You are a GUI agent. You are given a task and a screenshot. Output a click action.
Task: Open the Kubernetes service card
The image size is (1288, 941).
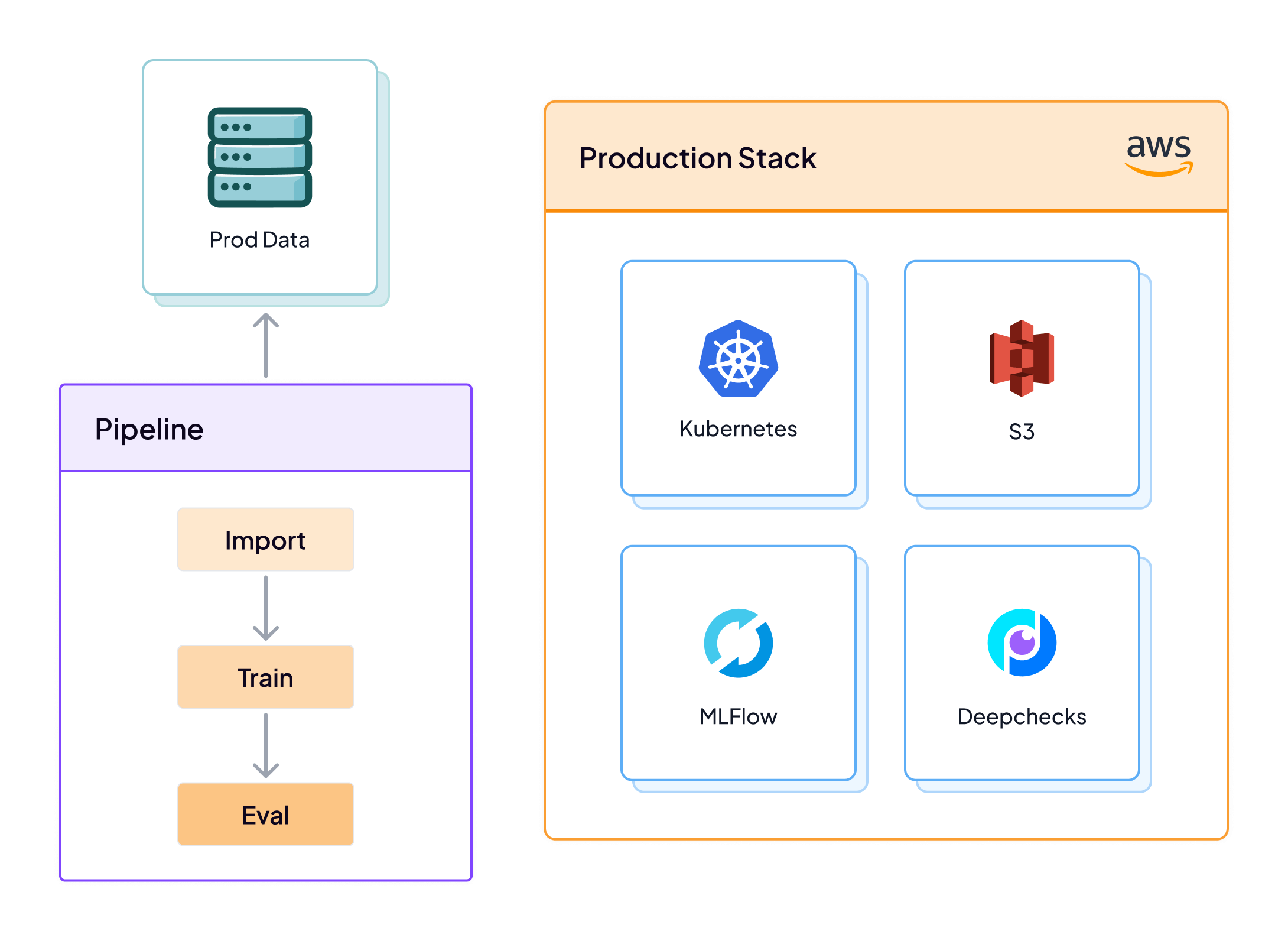739,378
